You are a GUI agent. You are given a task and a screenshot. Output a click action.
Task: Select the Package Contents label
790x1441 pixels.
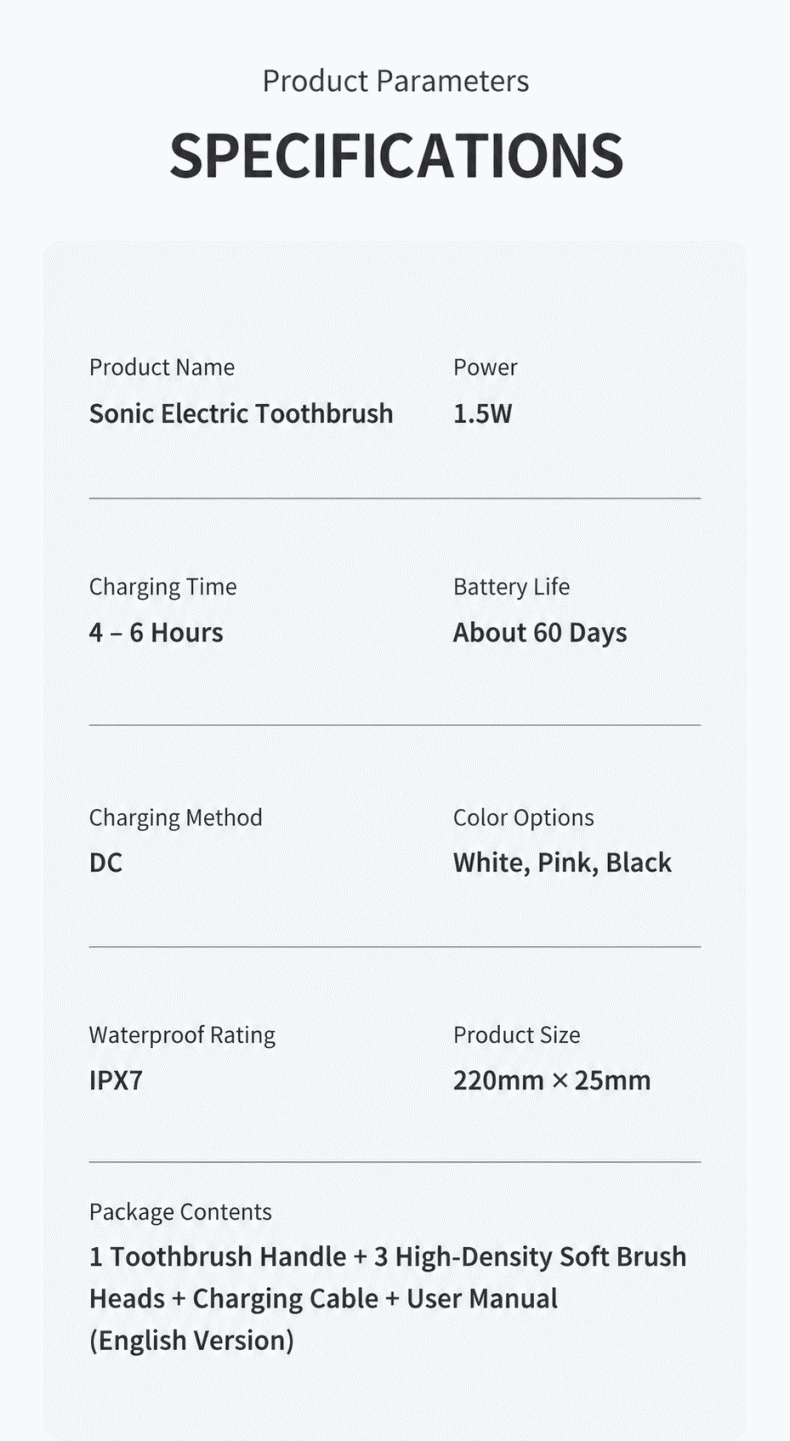(x=180, y=1212)
